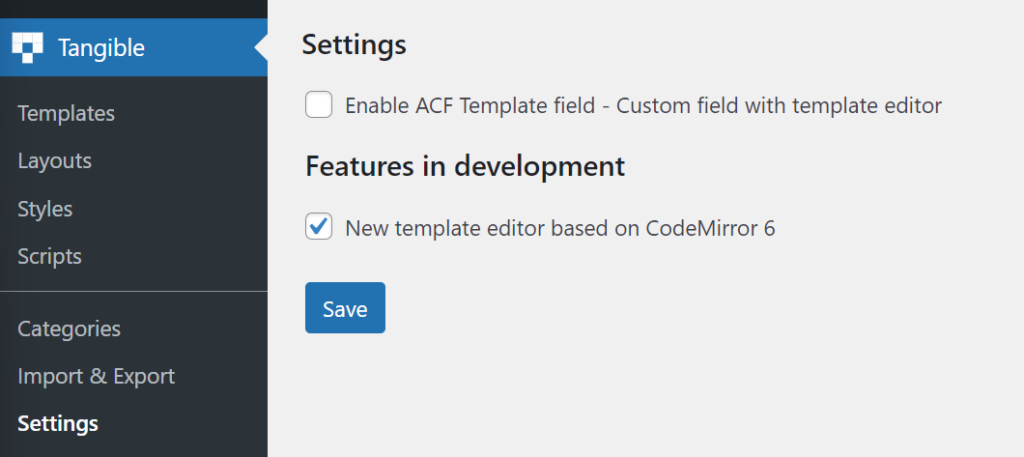
Task: Go to Layouts in the sidebar
Action: 54,161
